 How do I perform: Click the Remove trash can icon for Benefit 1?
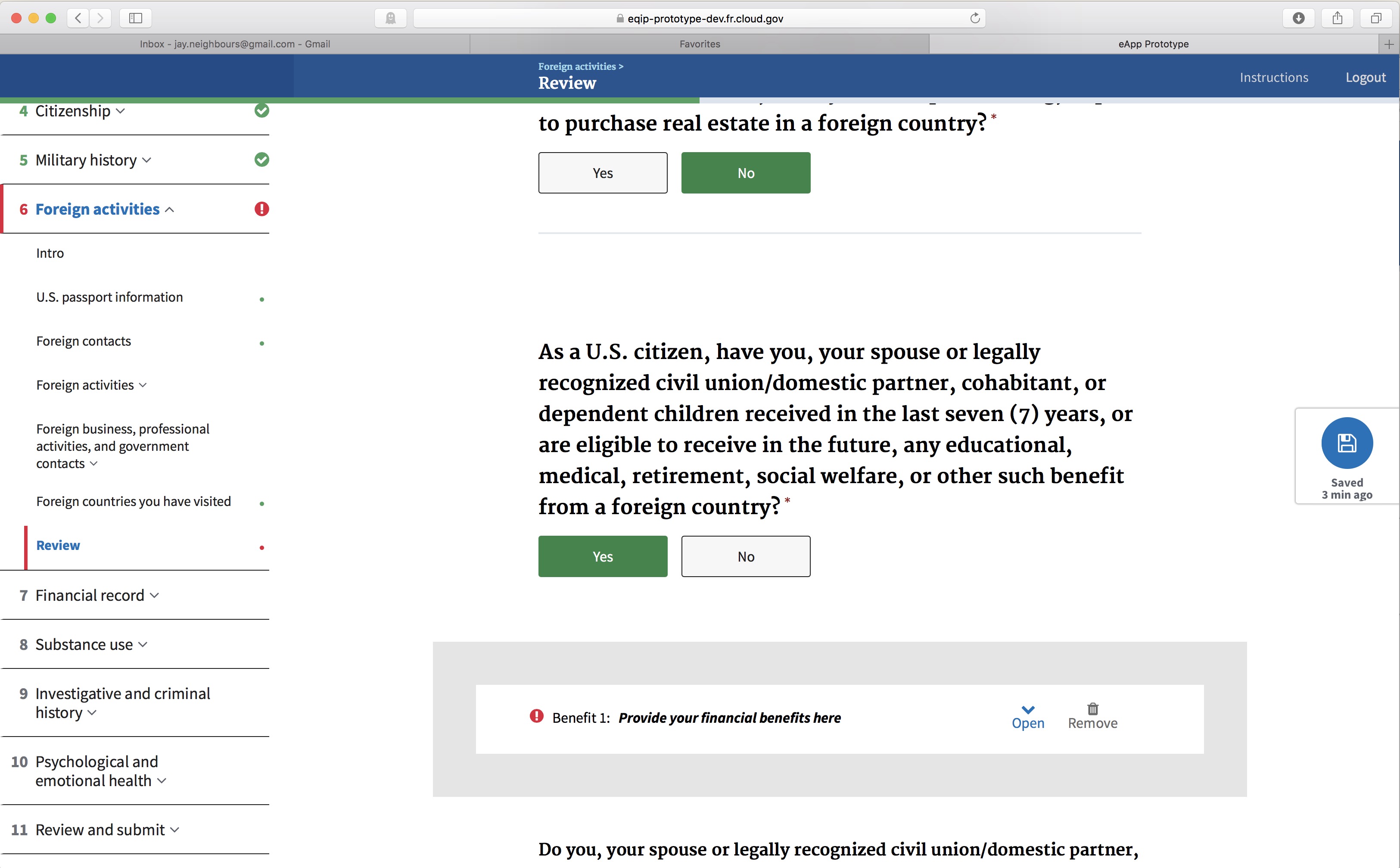pyautogui.click(x=1092, y=709)
